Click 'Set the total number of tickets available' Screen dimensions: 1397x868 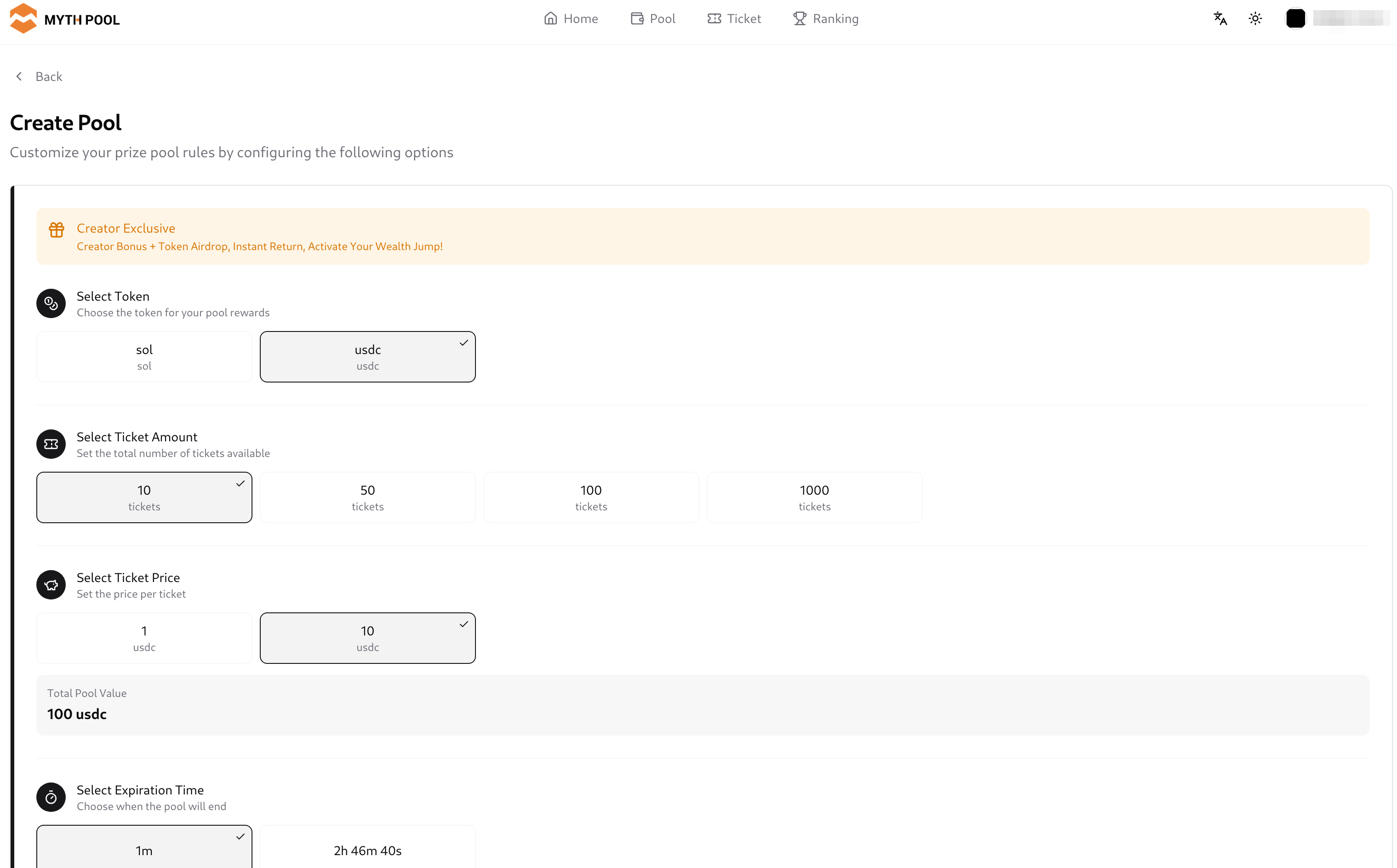pos(173,453)
